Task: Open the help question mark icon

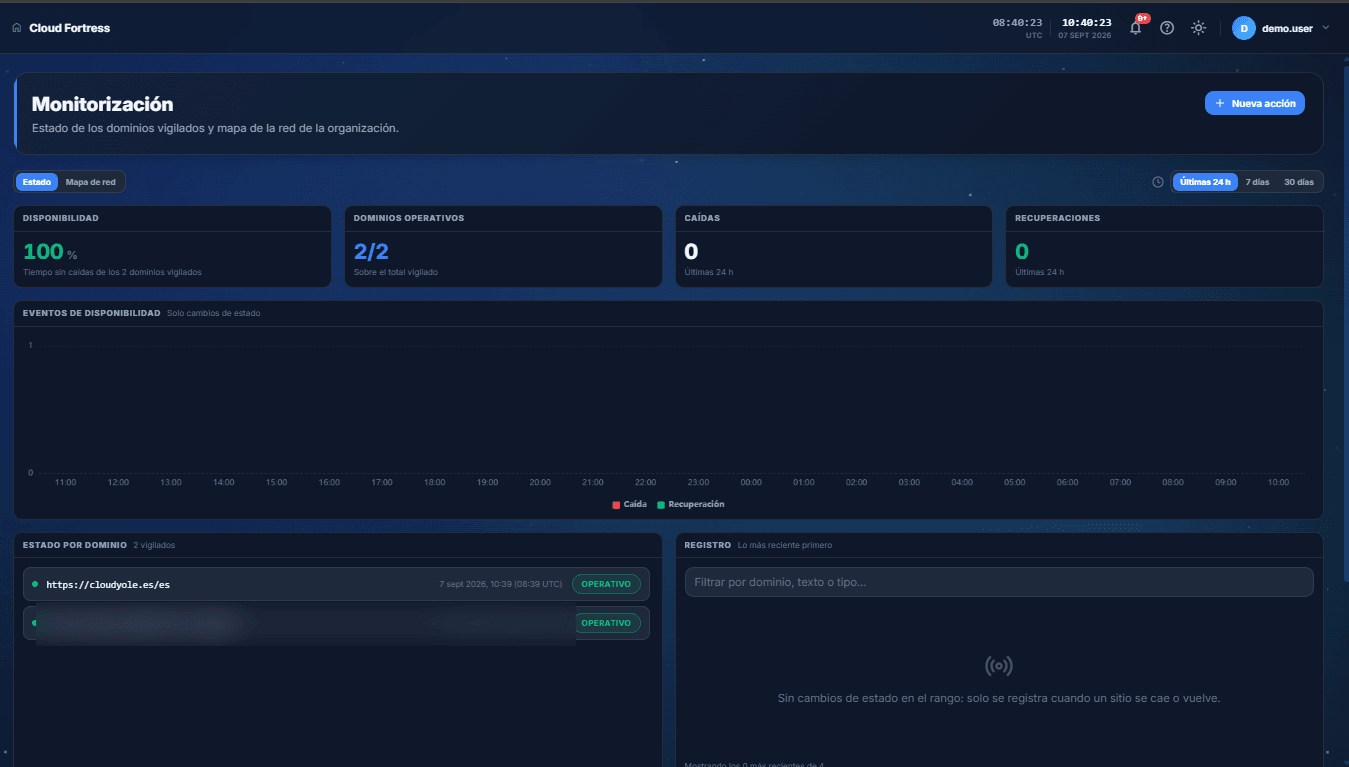Action: (x=1167, y=28)
